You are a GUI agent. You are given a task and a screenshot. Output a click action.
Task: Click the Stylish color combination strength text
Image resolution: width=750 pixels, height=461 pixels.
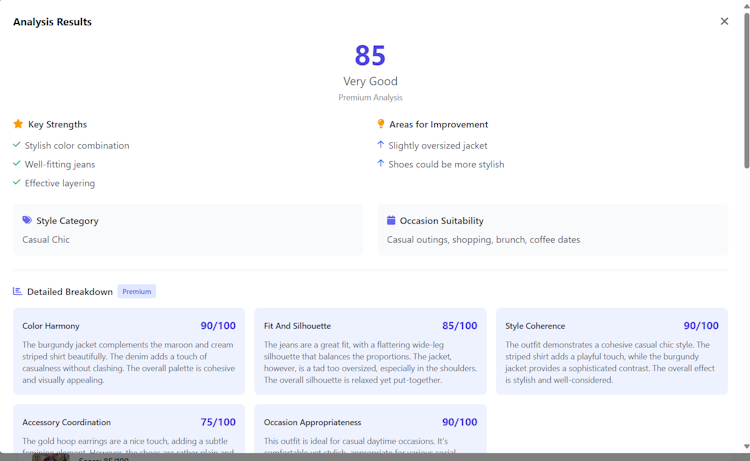[x=77, y=145]
